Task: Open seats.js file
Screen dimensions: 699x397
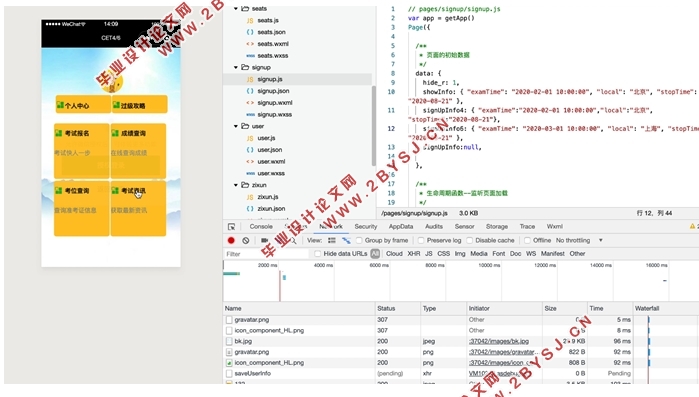Action: [x=268, y=20]
